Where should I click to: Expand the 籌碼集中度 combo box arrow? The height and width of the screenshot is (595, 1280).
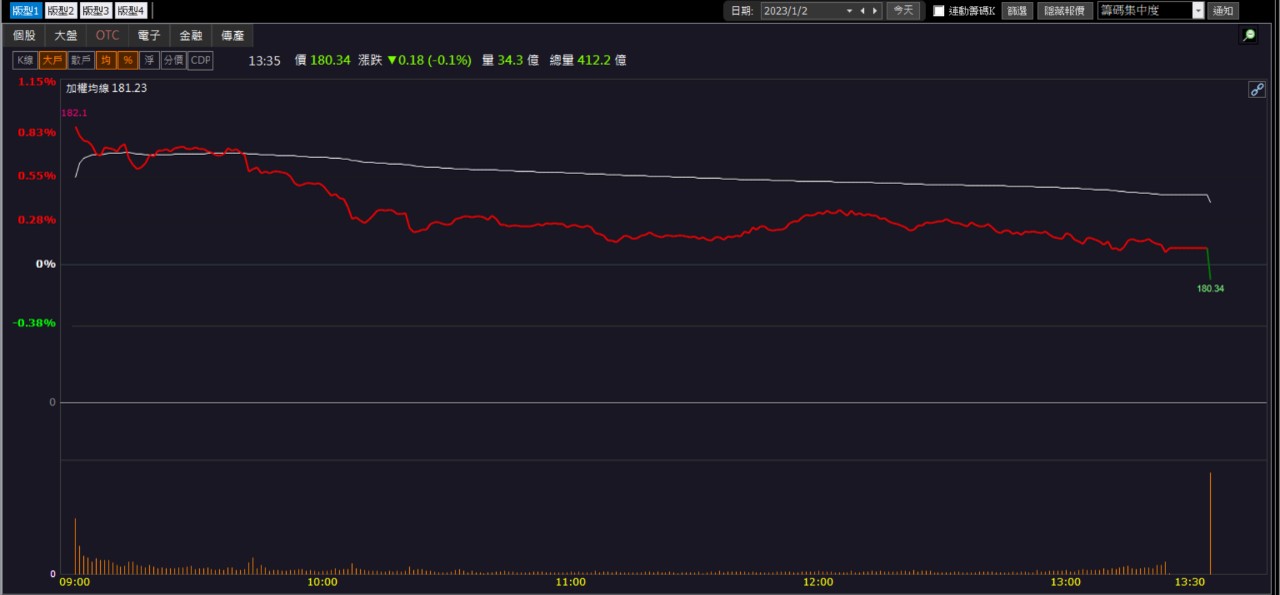(x=1198, y=11)
